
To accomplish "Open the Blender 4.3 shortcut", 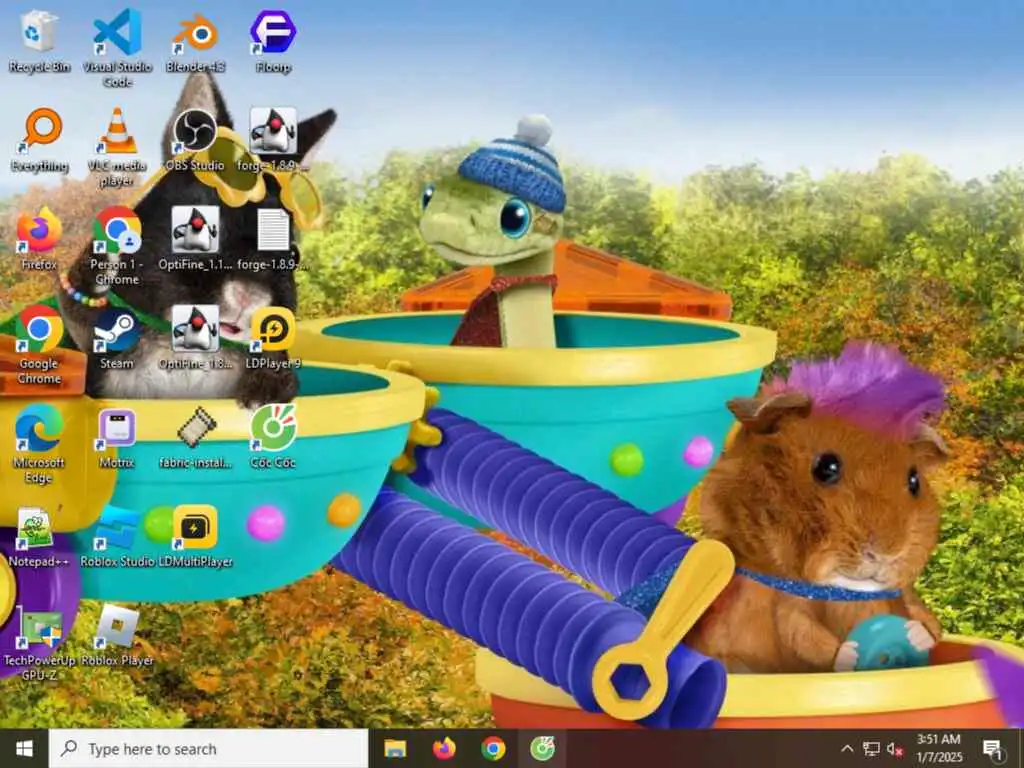I will coord(195,40).
